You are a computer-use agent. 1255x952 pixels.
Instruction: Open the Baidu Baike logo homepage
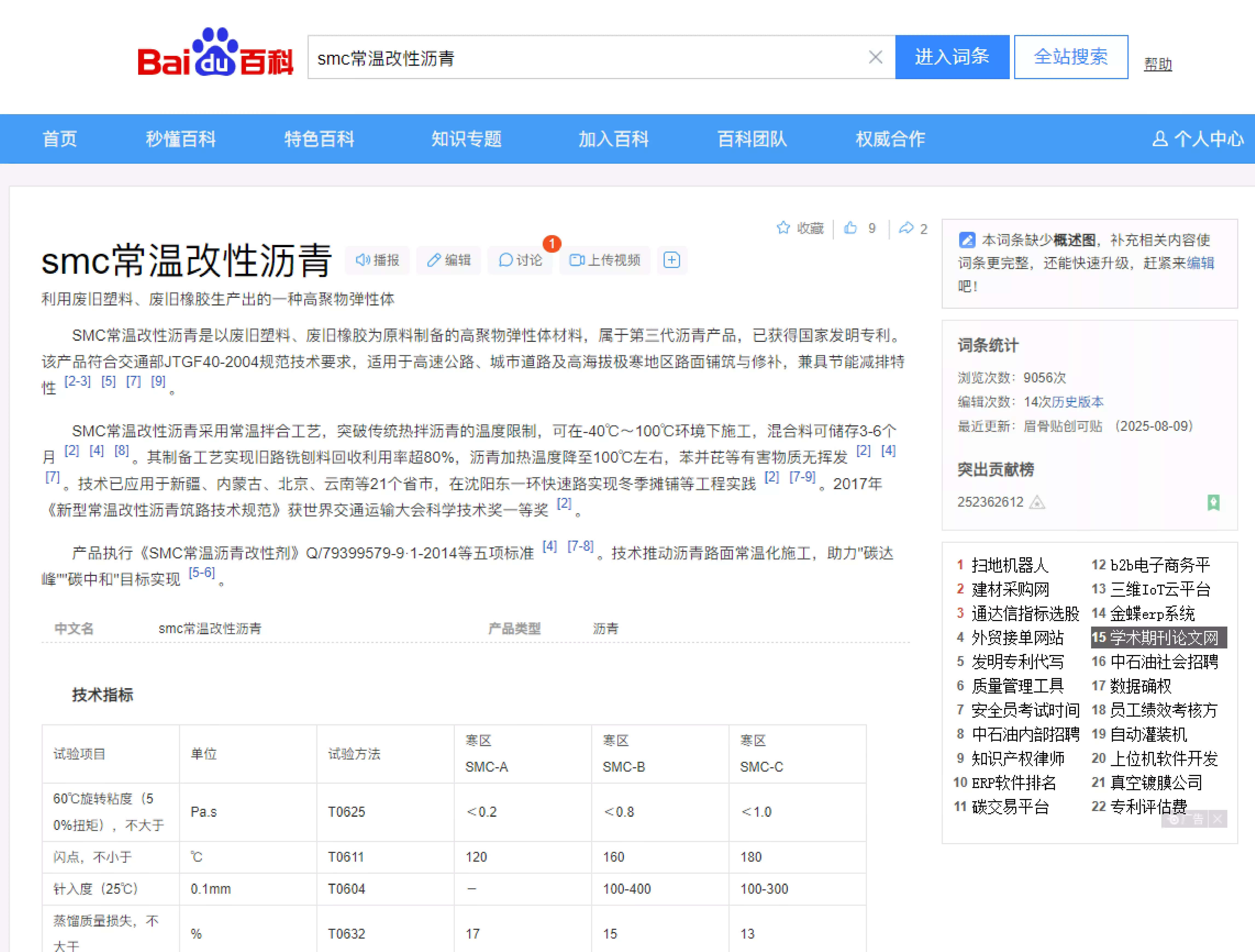click(x=215, y=53)
